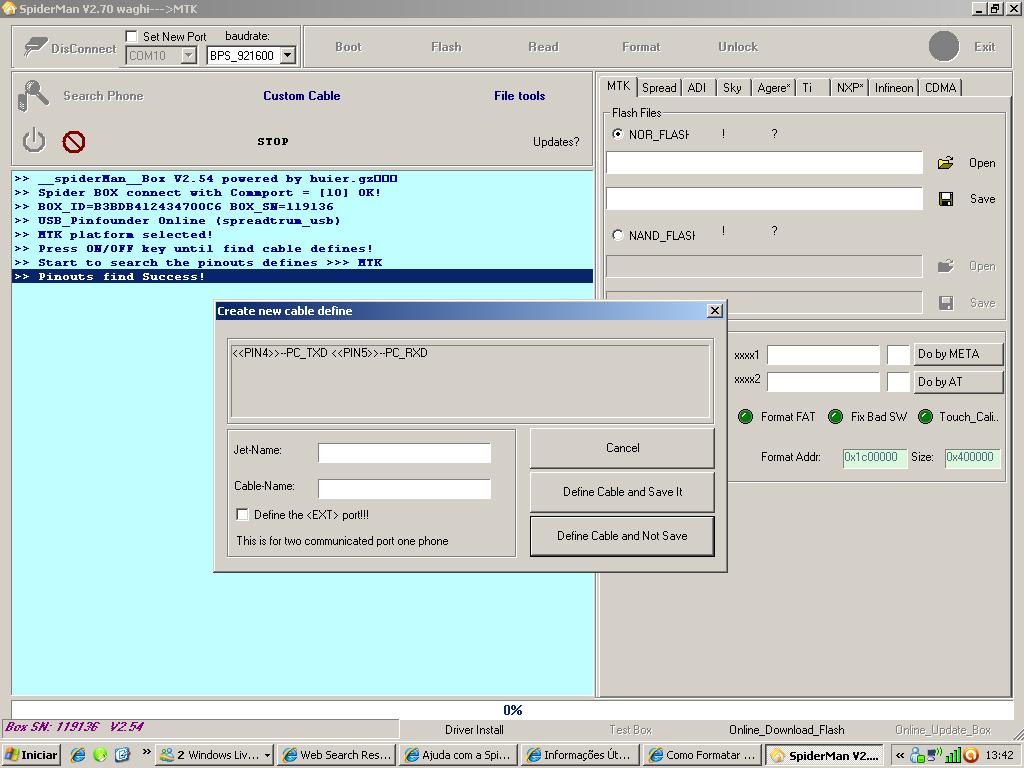Click the red prohibition stop icon
This screenshot has width=1024, height=768.
pos(74,142)
